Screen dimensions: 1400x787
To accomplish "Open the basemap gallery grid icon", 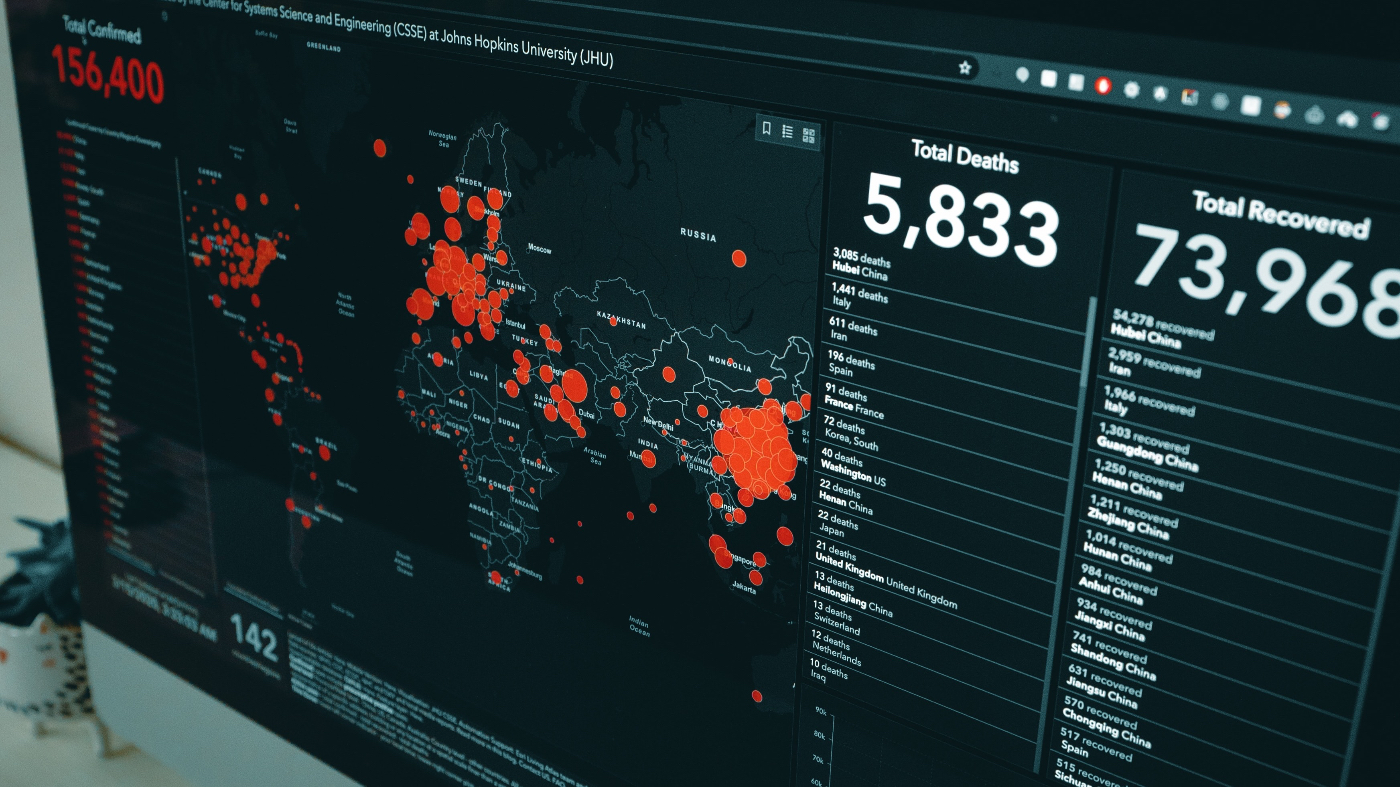I will (x=809, y=135).
